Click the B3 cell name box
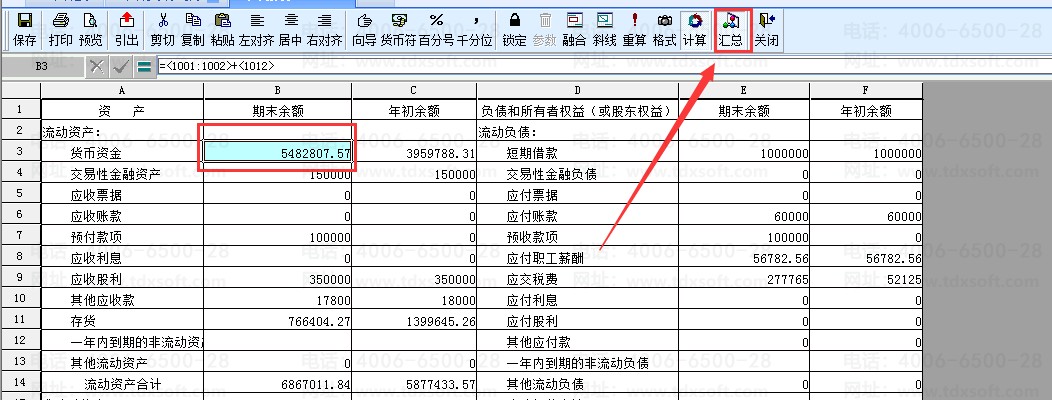1052x400 pixels. [42, 66]
